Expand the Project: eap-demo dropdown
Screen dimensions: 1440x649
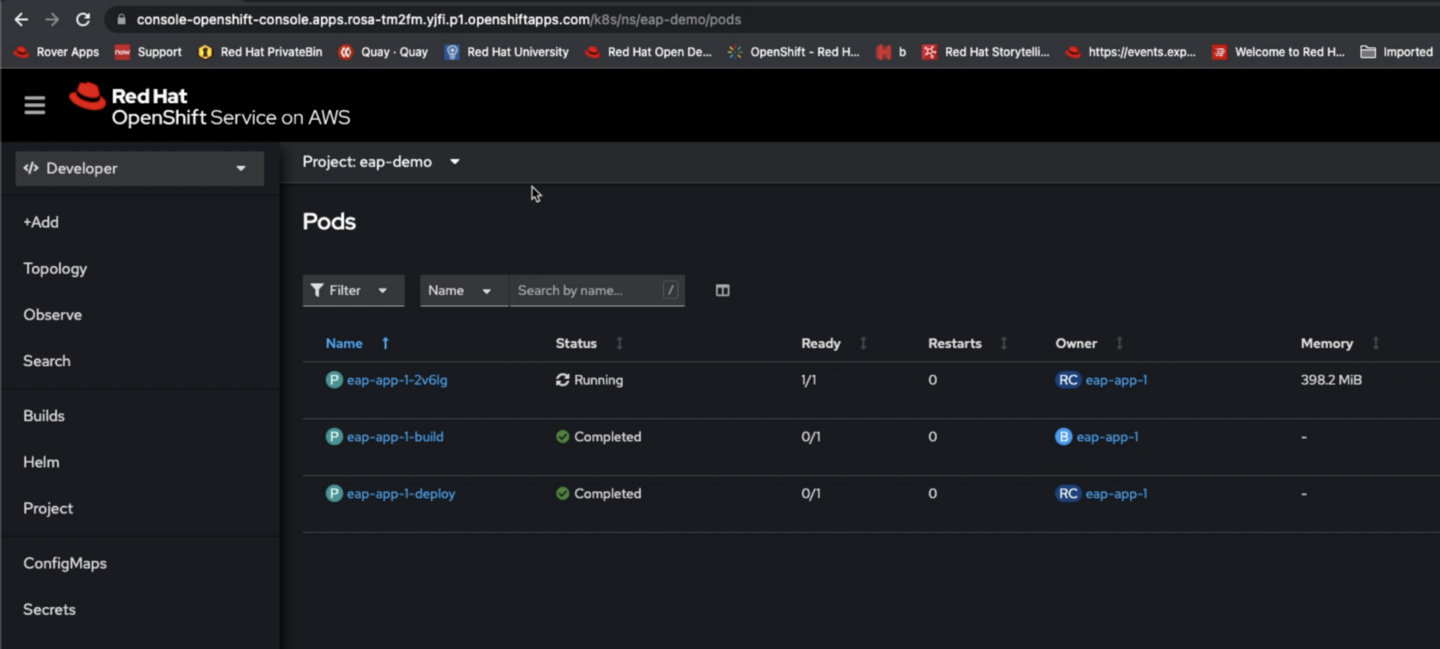click(x=381, y=162)
